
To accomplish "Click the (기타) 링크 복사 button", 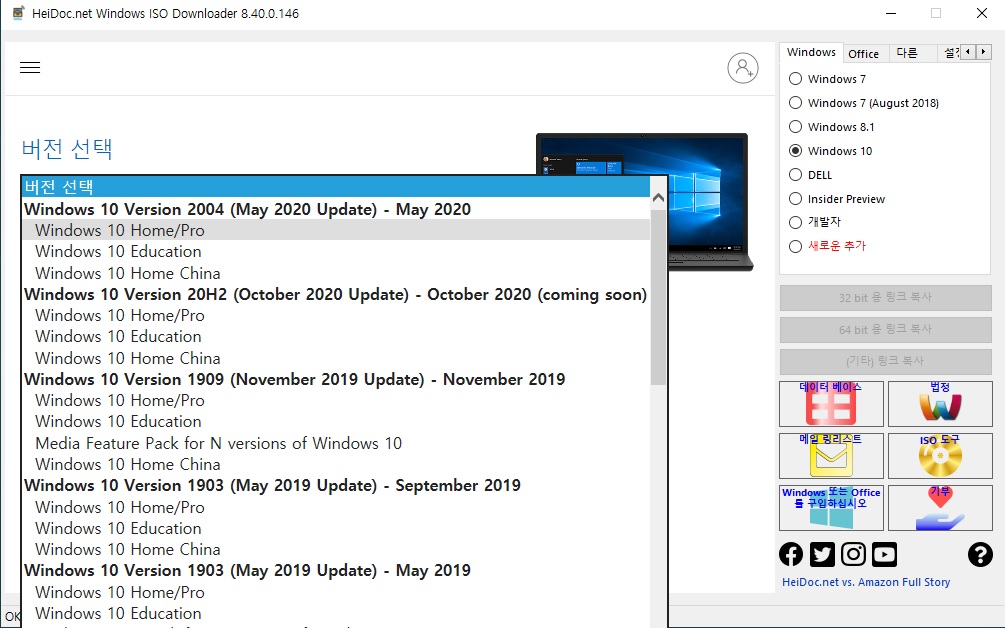I will tap(885, 362).
